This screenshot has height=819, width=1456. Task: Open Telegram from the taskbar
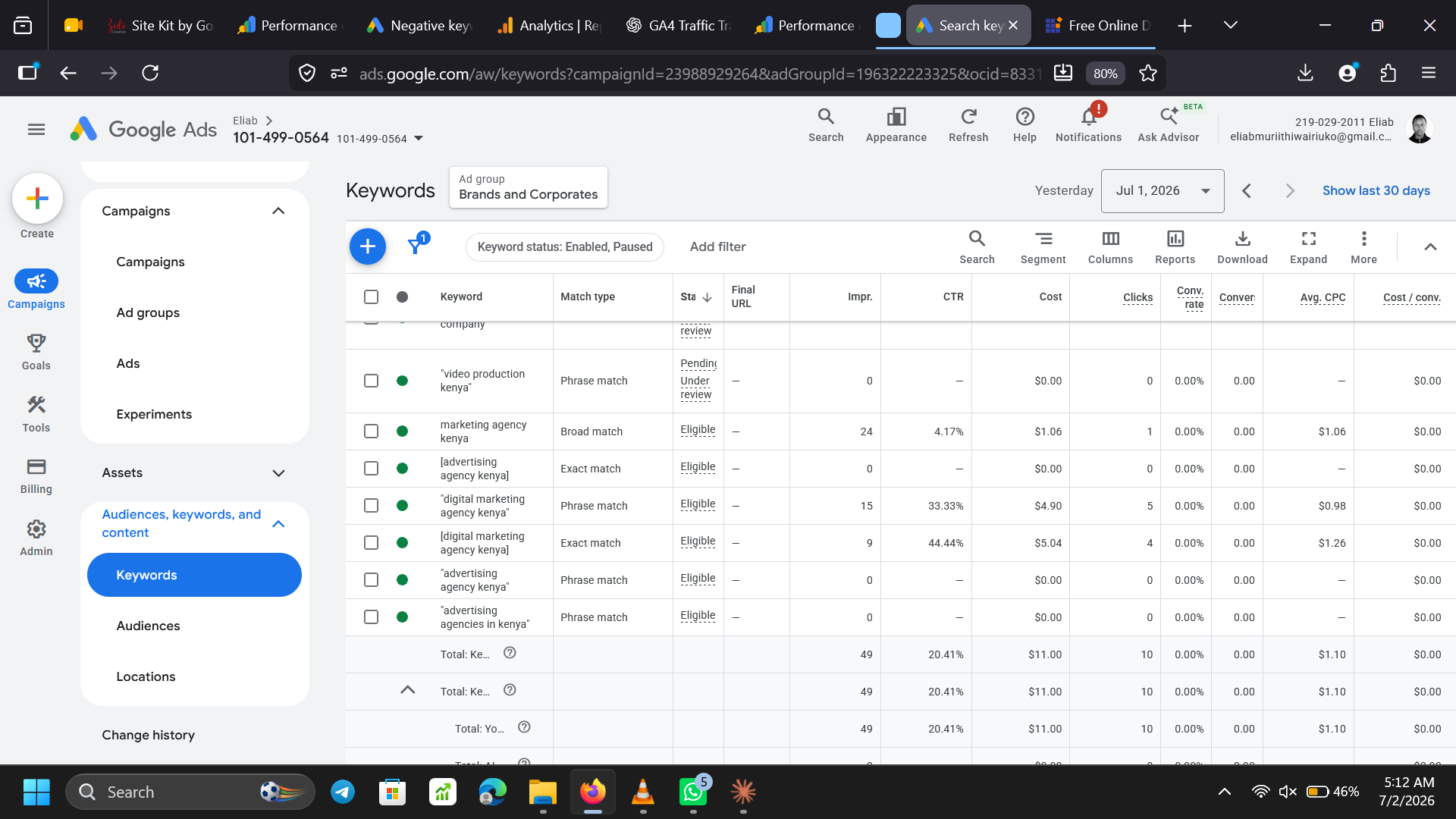[343, 792]
